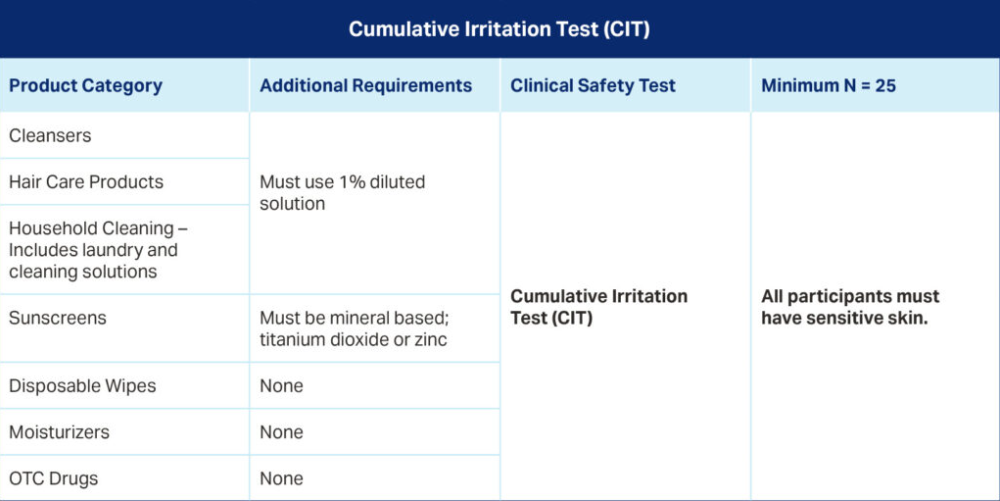Click the Hair Care Products cell
This screenshot has height=501, width=1000.
click(x=86, y=182)
